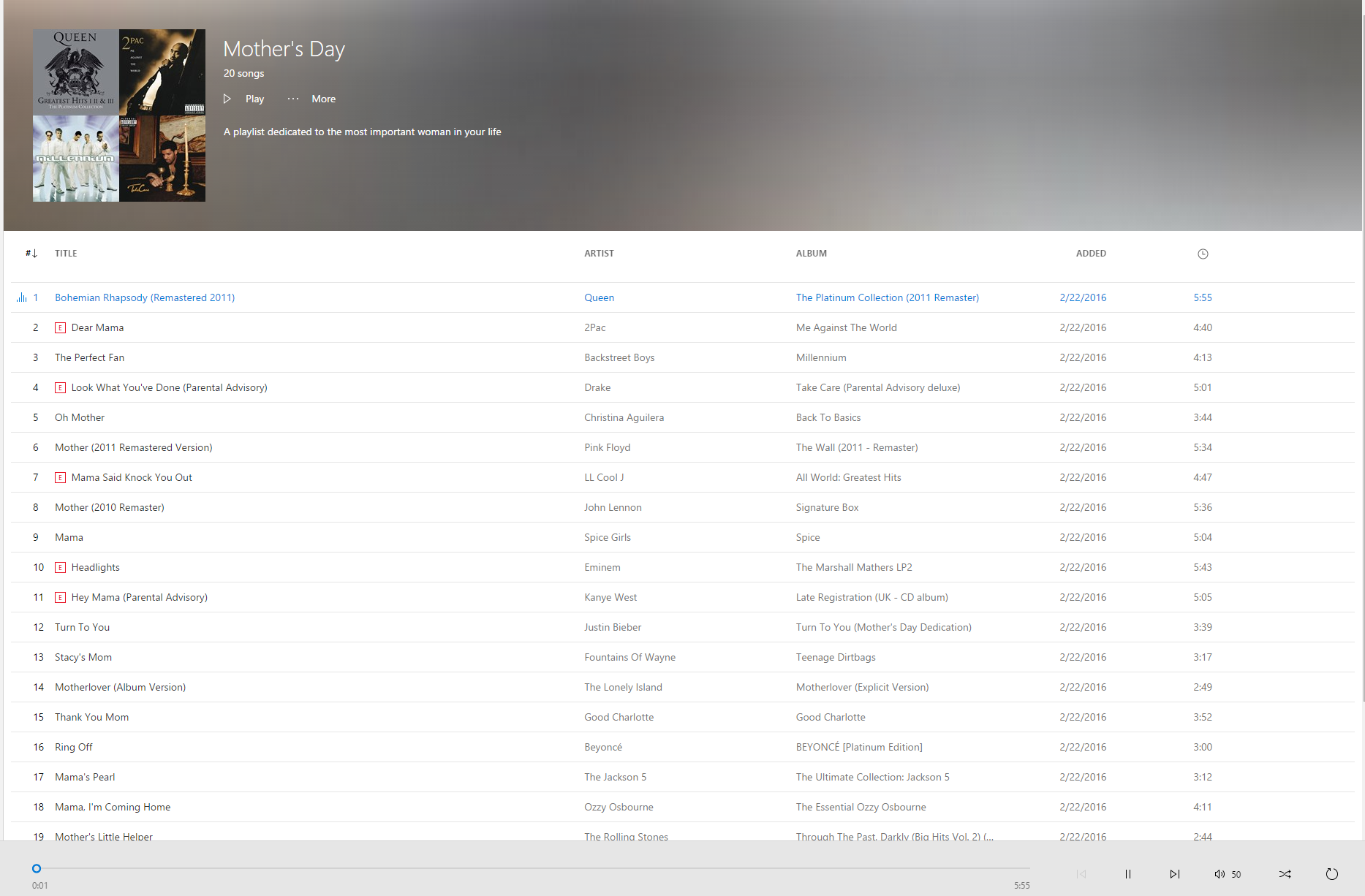The height and width of the screenshot is (896, 1365).
Task: Click artist LL Cool J
Action: (604, 477)
